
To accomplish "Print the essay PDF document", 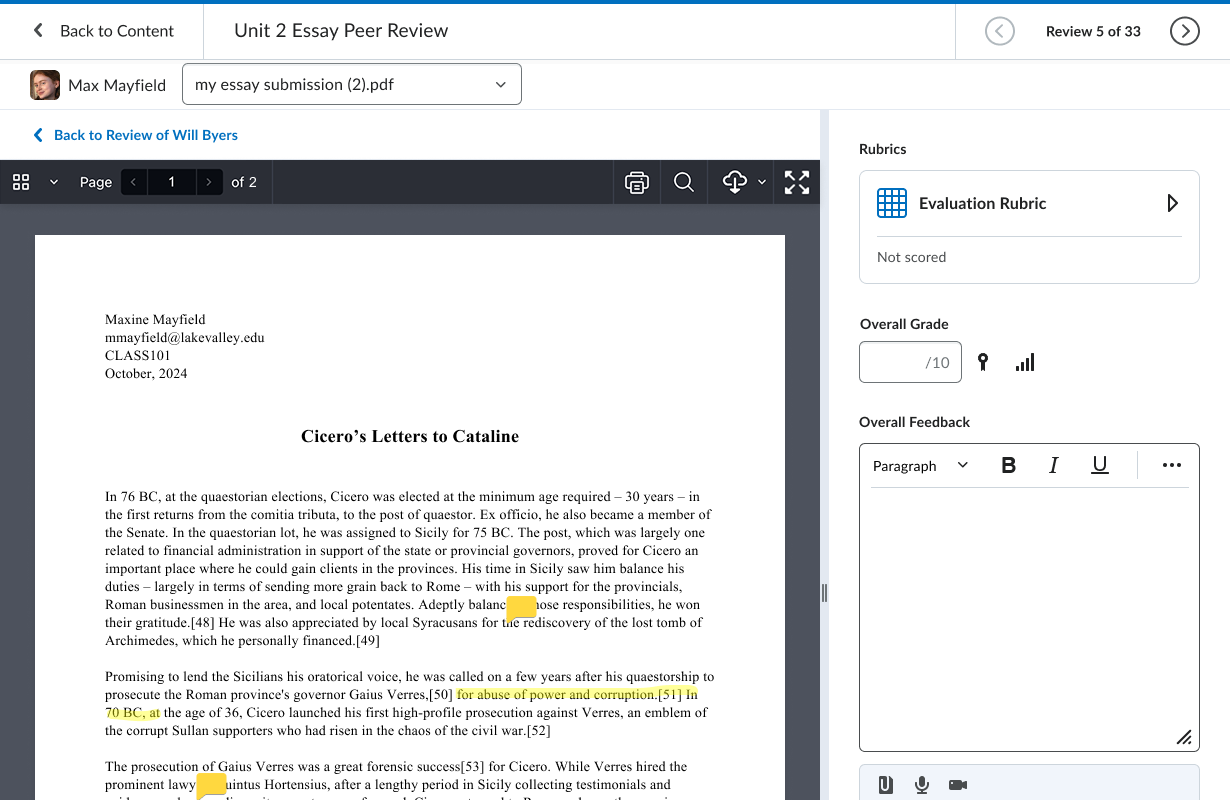I will (x=636, y=182).
